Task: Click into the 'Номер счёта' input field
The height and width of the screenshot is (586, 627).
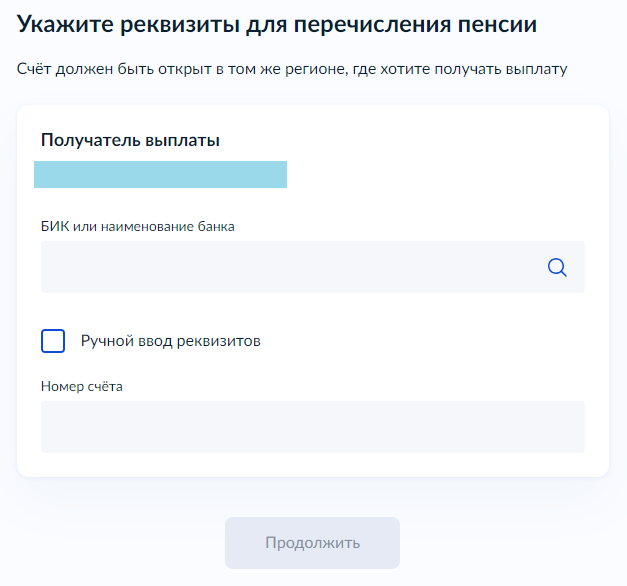Action: pos(312,427)
